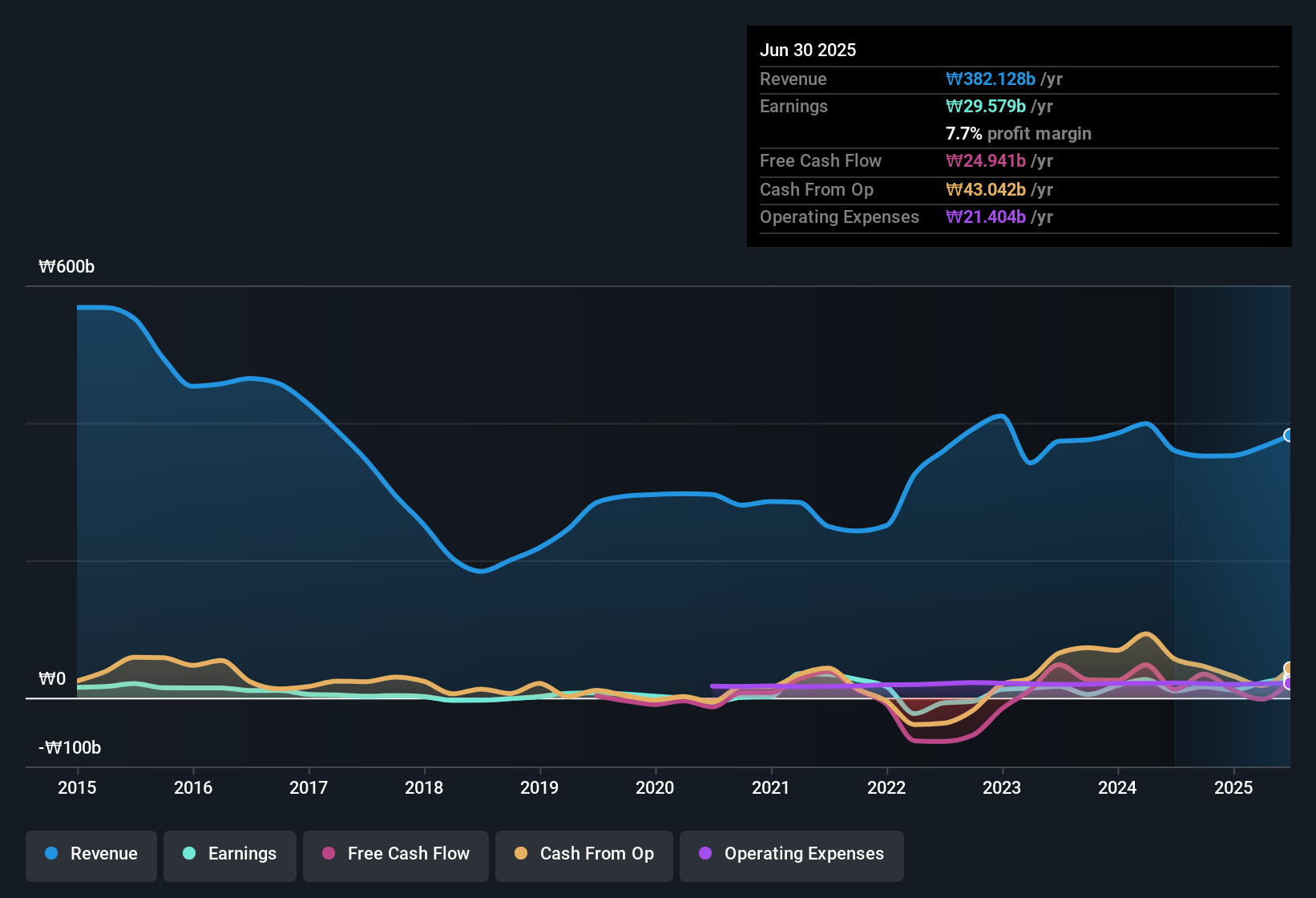The width and height of the screenshot is (1316, 898).
Task: Select the 7.7% profit margin text
Action: click(x=1019, y=133)
